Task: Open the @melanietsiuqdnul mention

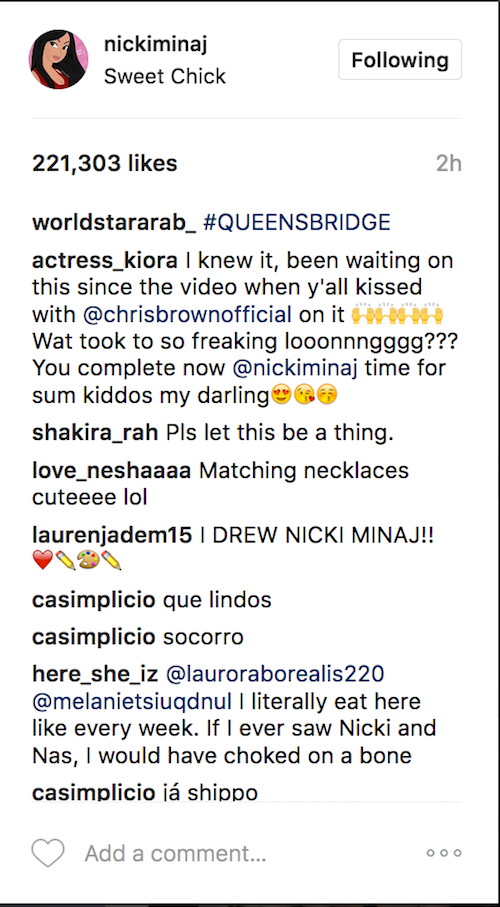Action: pyautogui.click(x=132, y=702)
